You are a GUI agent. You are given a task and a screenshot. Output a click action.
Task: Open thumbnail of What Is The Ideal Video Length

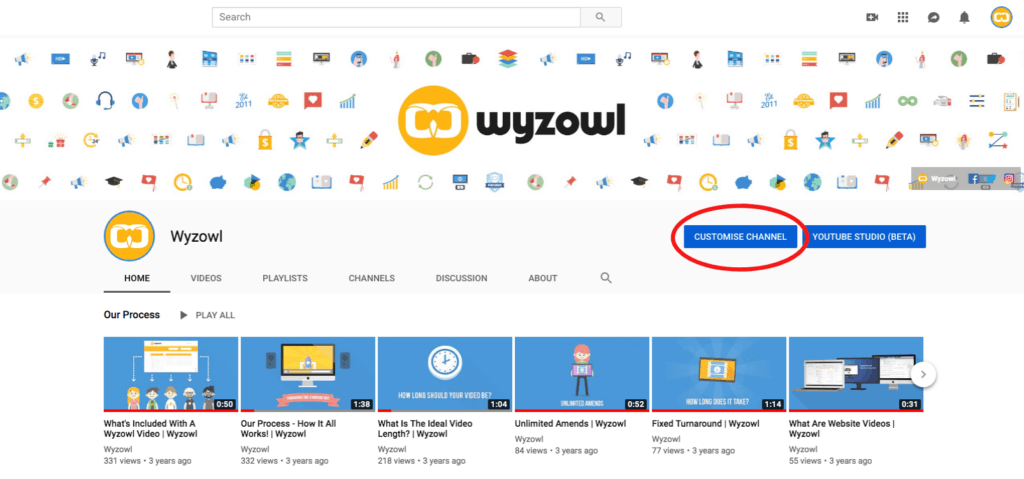(445, 374)
